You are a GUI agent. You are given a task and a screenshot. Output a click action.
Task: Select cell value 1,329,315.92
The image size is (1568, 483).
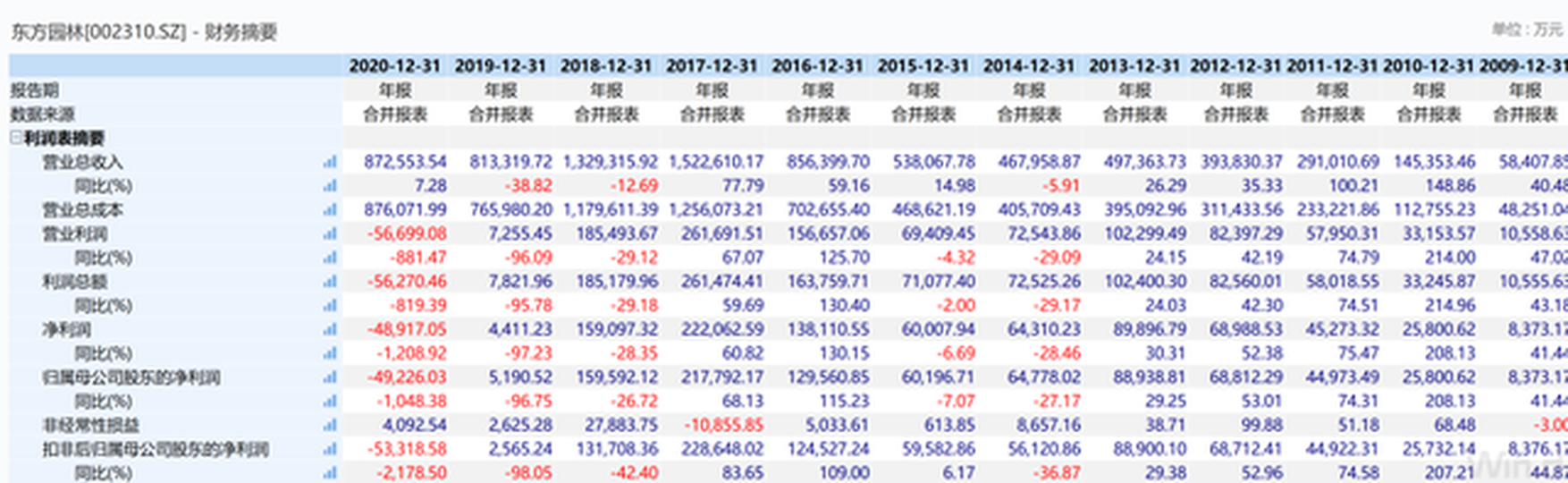tap(611, 162)
